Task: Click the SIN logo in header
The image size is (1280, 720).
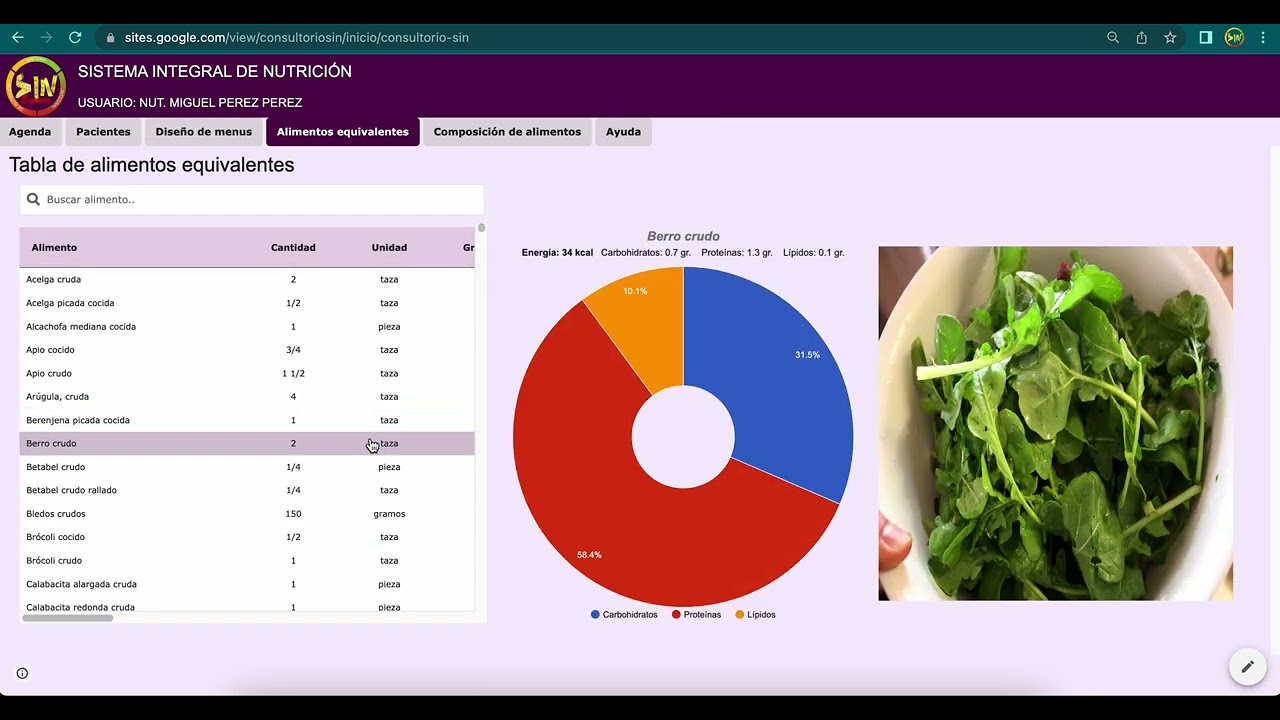Action: (x=36, y=87)
